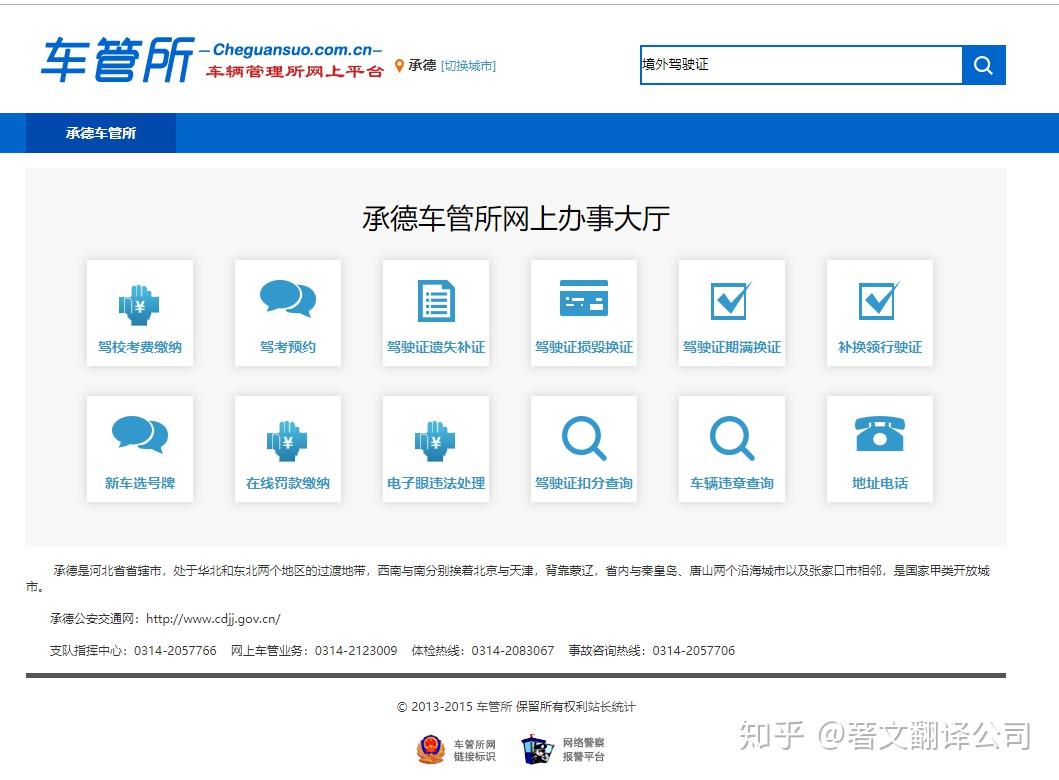Click the 驾驶证损毁换证 icon
Screen dimensions: 1059x780
tap(583, 312)
